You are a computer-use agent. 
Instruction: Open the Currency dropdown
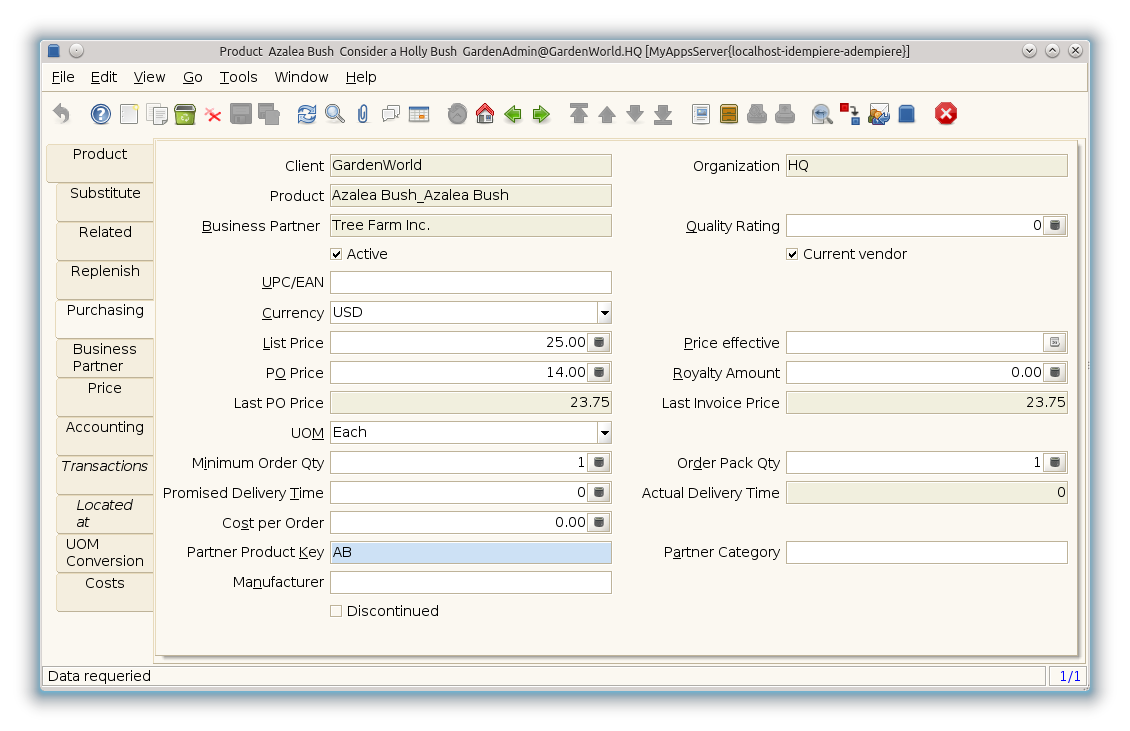604,313
